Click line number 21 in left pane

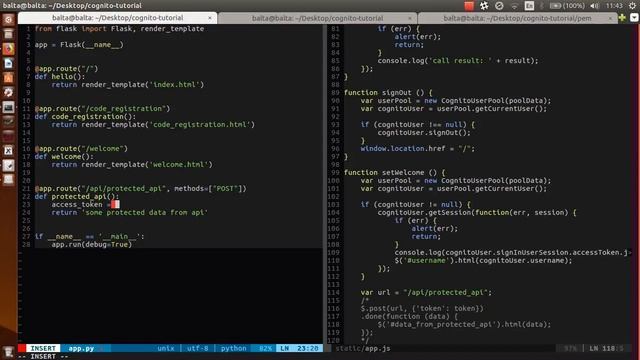coord(27,189)
